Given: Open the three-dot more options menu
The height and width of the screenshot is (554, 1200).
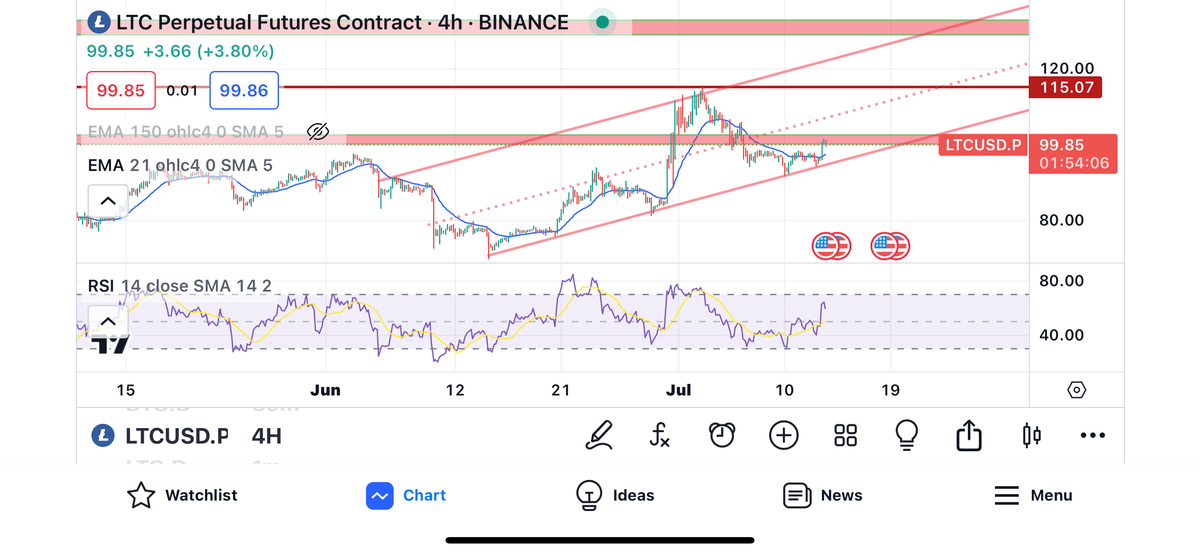Looking at the screenshot, I should tap(1093, 435).
